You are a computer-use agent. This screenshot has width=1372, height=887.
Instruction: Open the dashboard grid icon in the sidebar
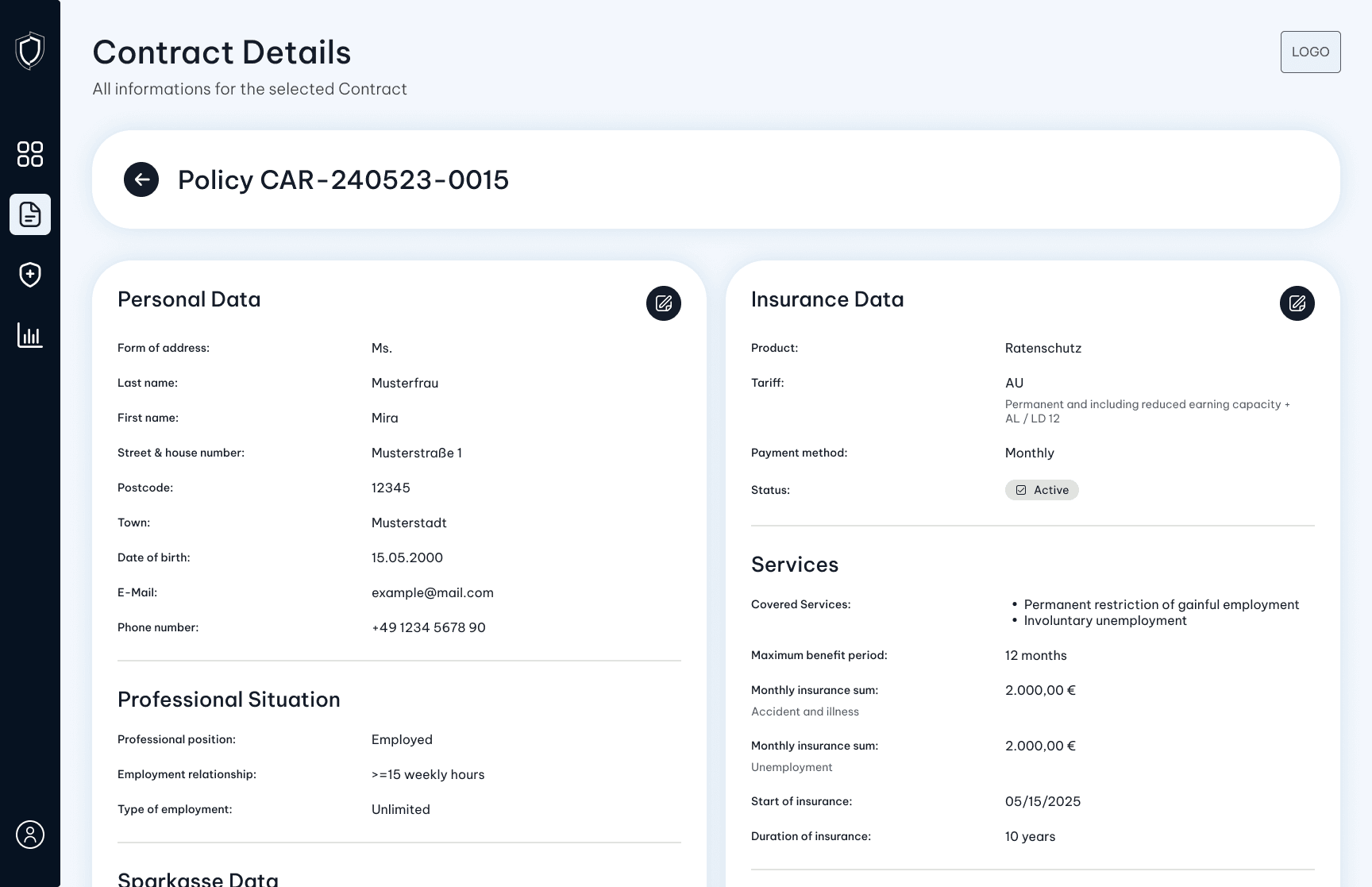(x=29, y=154)
